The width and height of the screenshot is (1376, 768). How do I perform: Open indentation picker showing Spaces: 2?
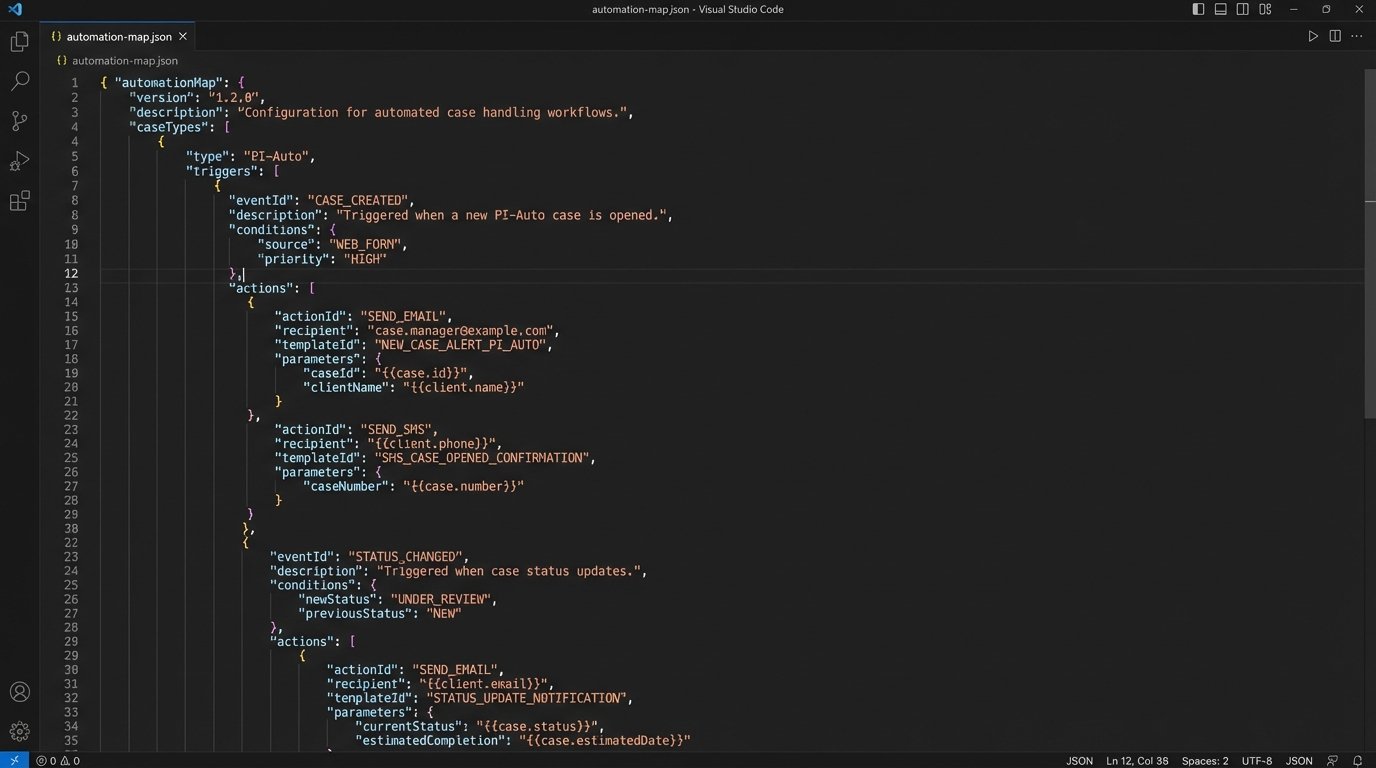1204,761
